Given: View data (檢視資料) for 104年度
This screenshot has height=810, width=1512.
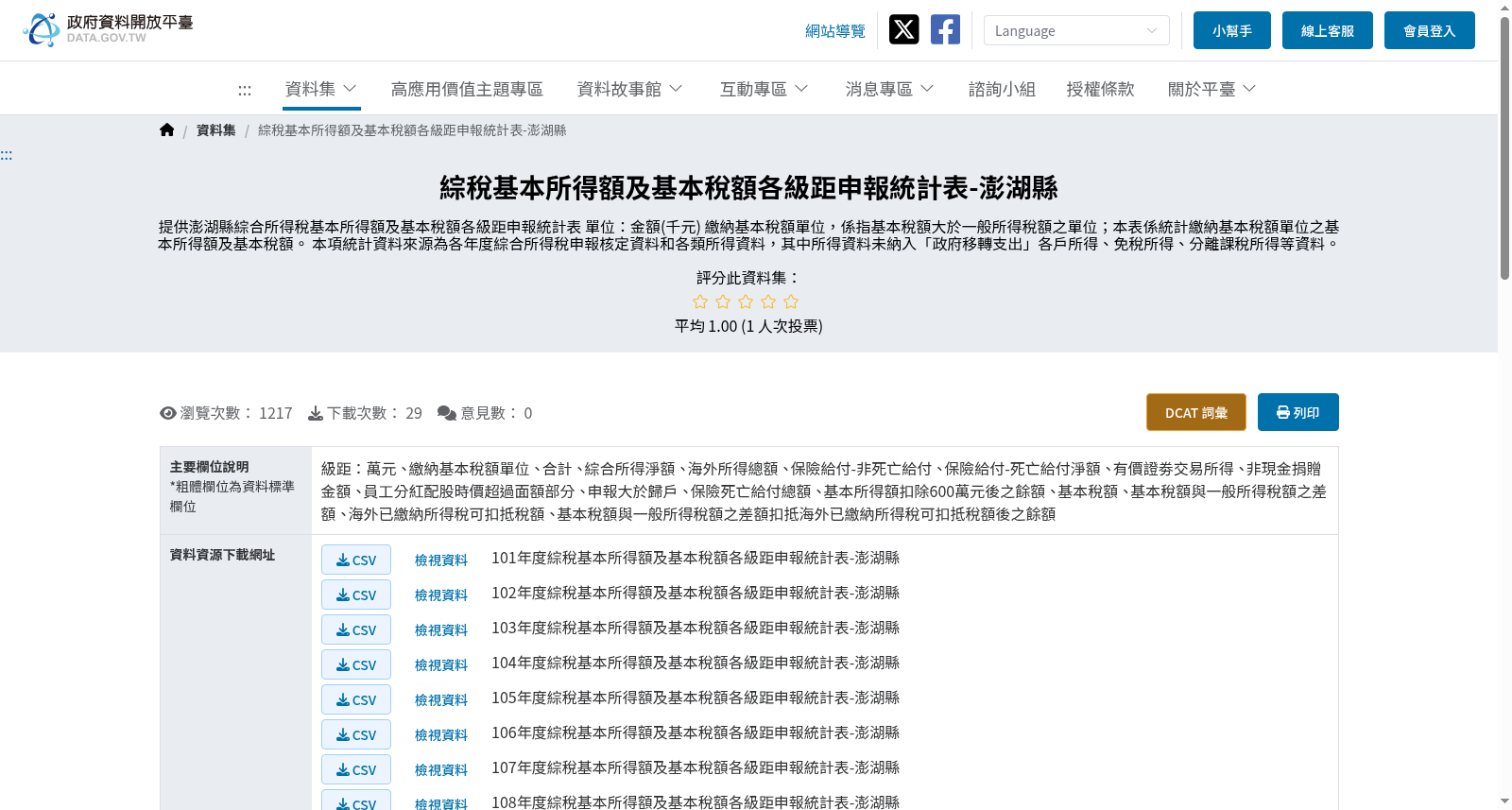Looking at the screenshot, I should [441, 665].
